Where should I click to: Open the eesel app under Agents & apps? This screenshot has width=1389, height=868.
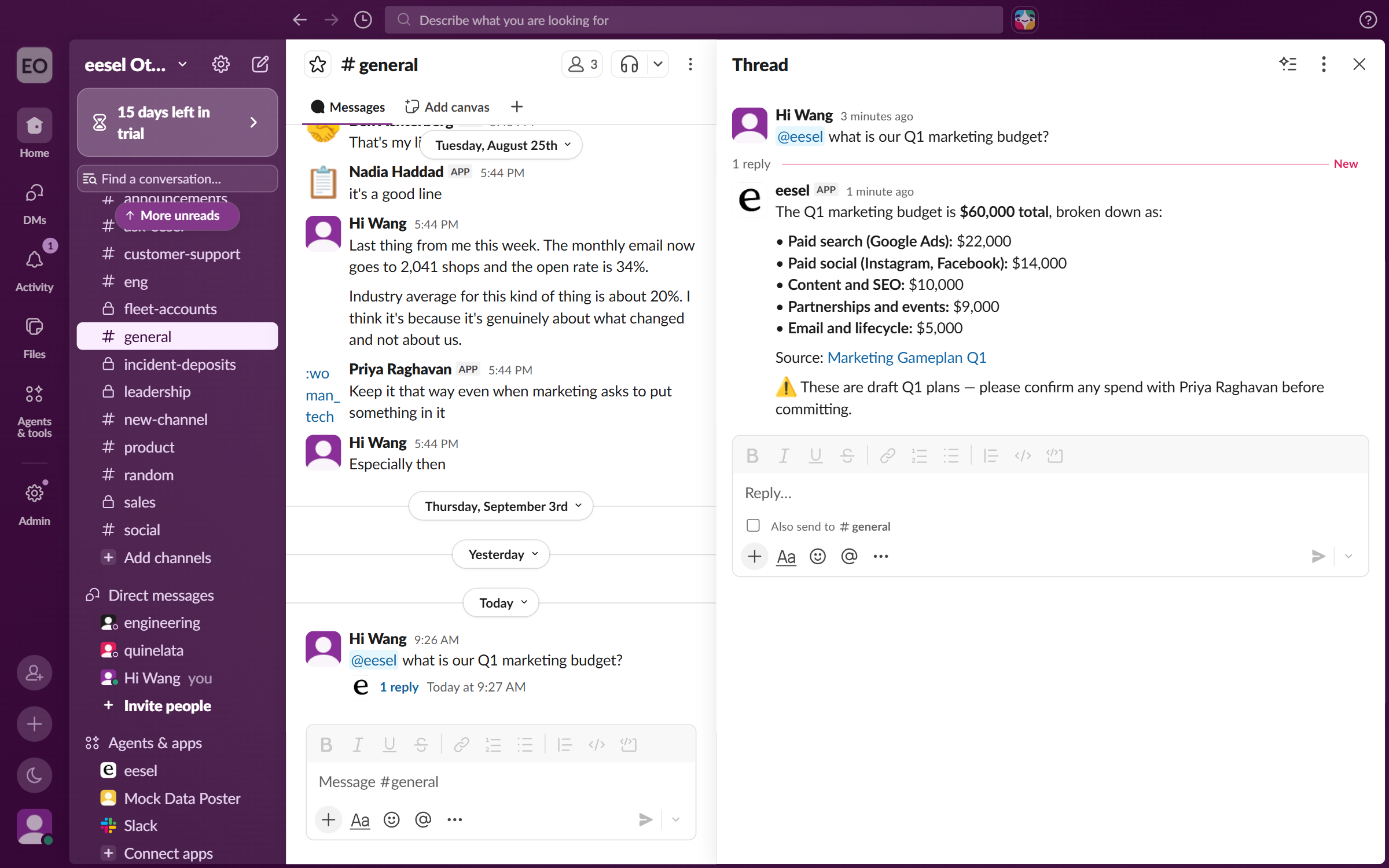pos(177,771)
